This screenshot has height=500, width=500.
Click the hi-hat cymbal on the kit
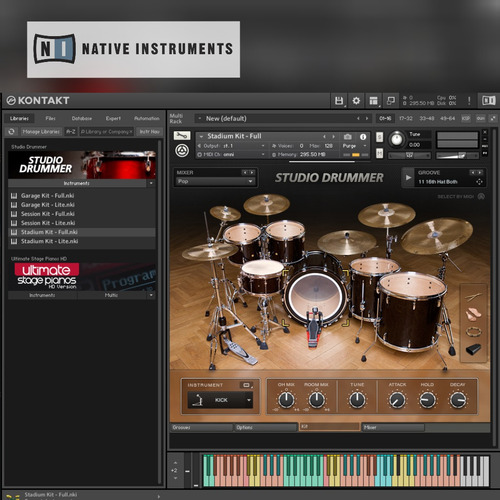pyautogui.click(x=210, y=252)
